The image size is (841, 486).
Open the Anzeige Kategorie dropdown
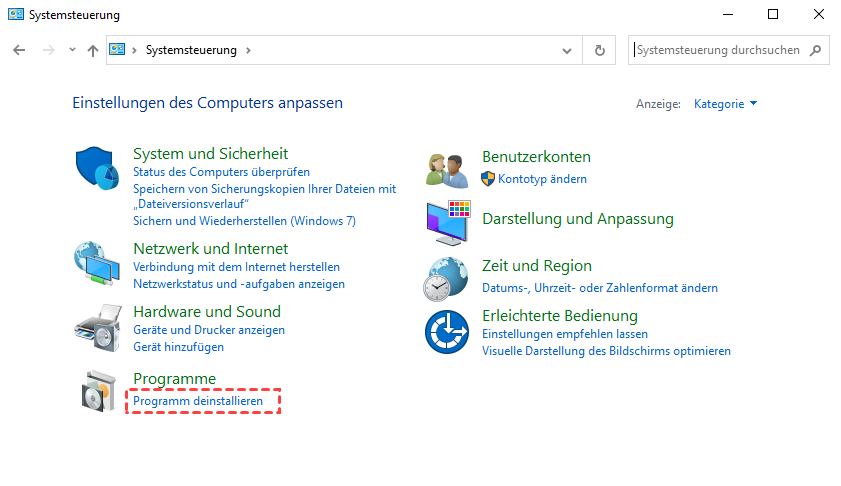pyautogui.click(x=726, y=103)
